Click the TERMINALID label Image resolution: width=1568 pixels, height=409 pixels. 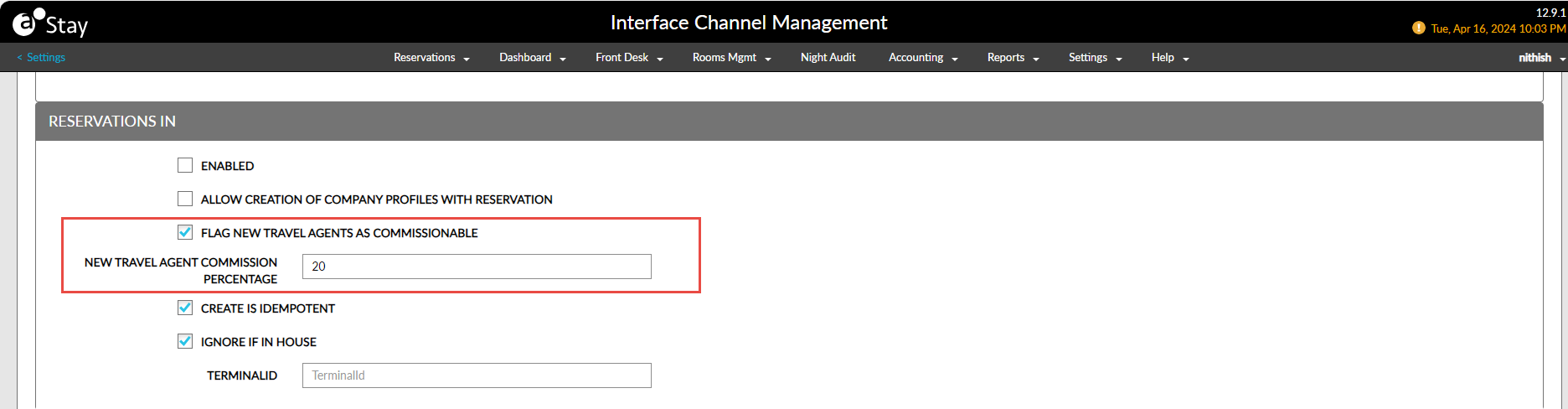point(242,375)
